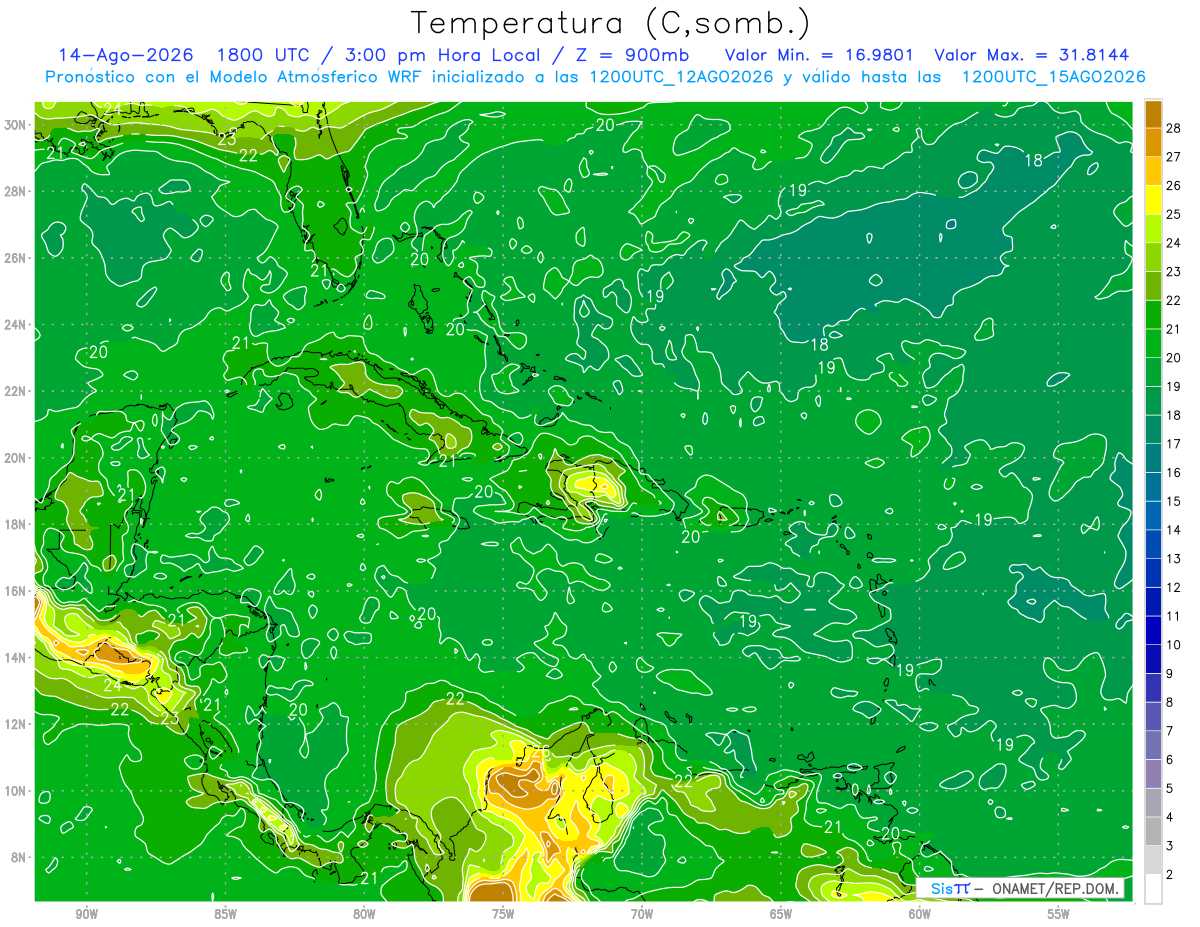Viewport: 1200px width, 927px height.
Task: Click the "70W" longitude axis label
Action: pyautogui.click(x=642, y=914)
